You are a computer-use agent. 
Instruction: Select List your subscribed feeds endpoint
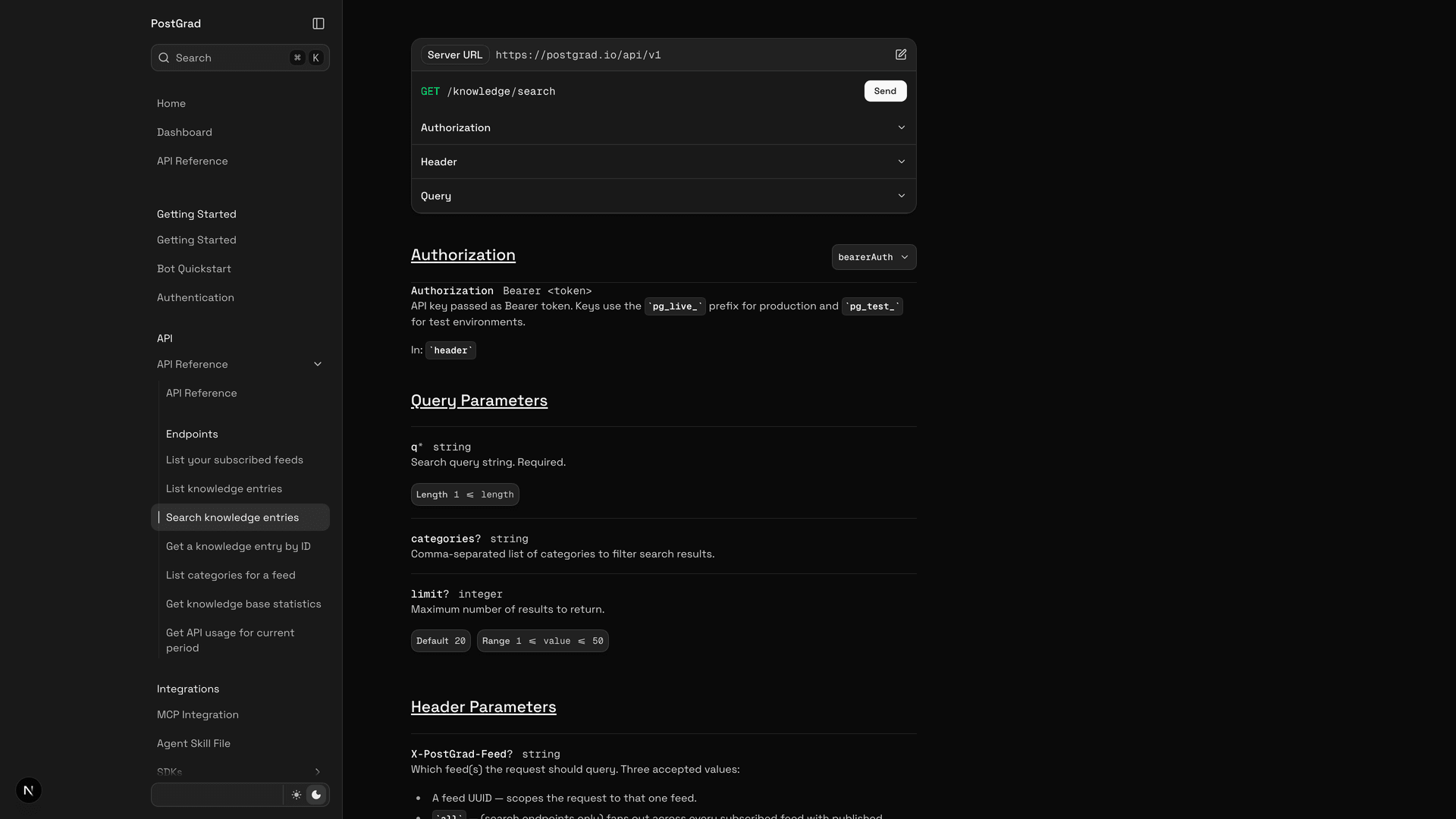coord(234,460)
